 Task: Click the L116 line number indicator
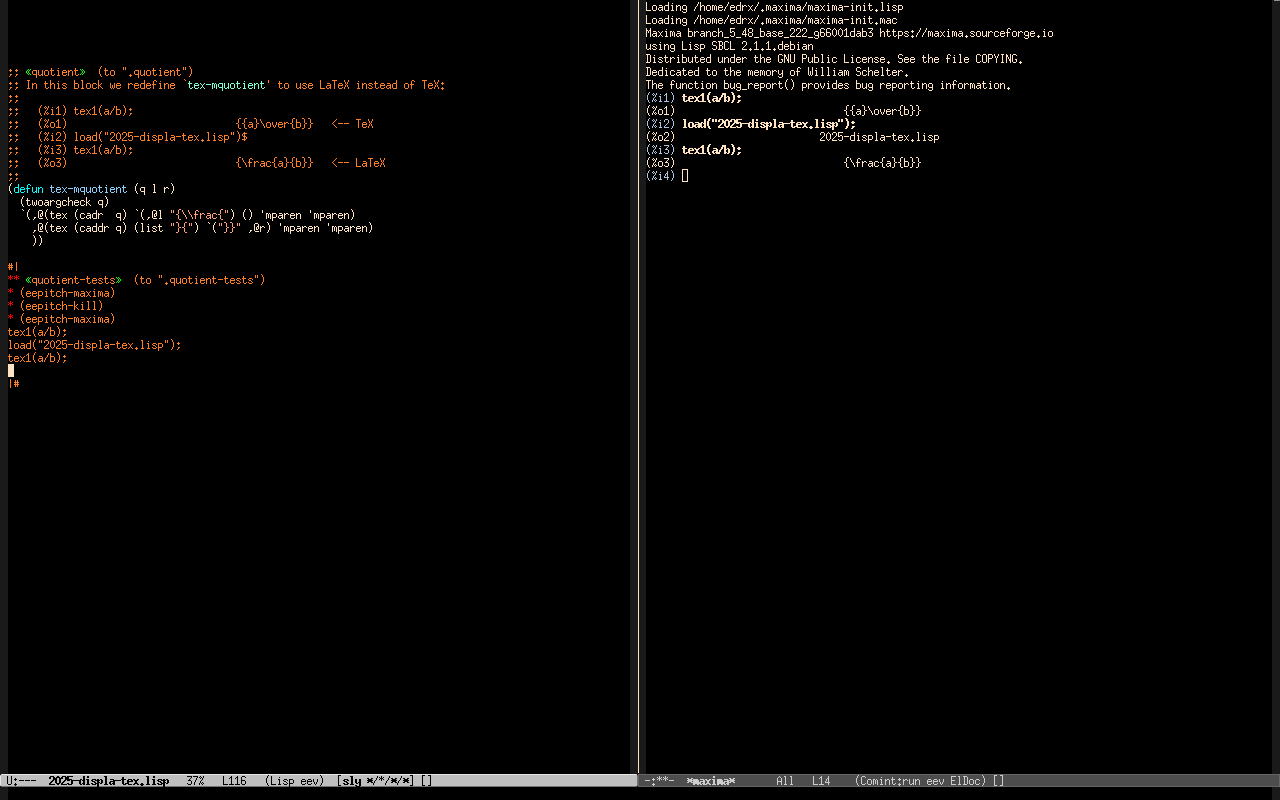coord(234,781)
